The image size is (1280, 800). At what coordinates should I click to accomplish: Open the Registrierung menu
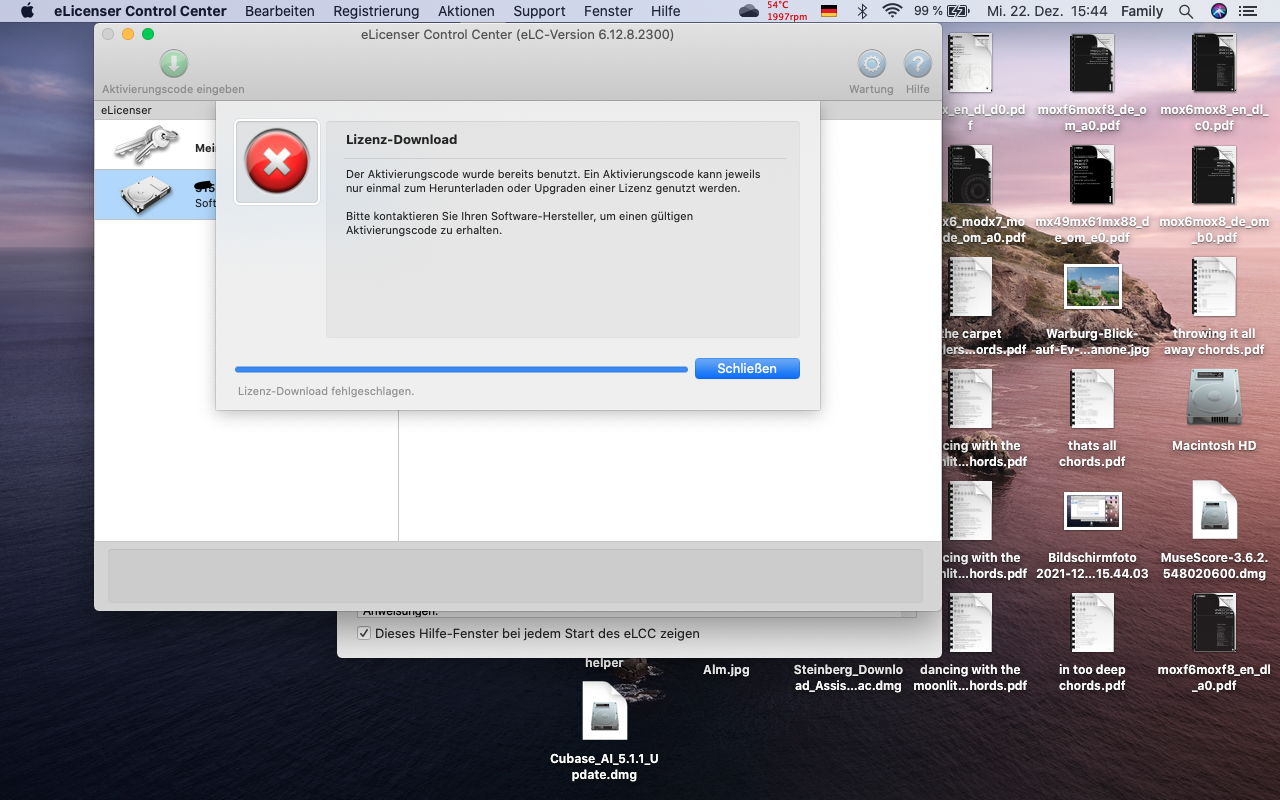point(376,11)
